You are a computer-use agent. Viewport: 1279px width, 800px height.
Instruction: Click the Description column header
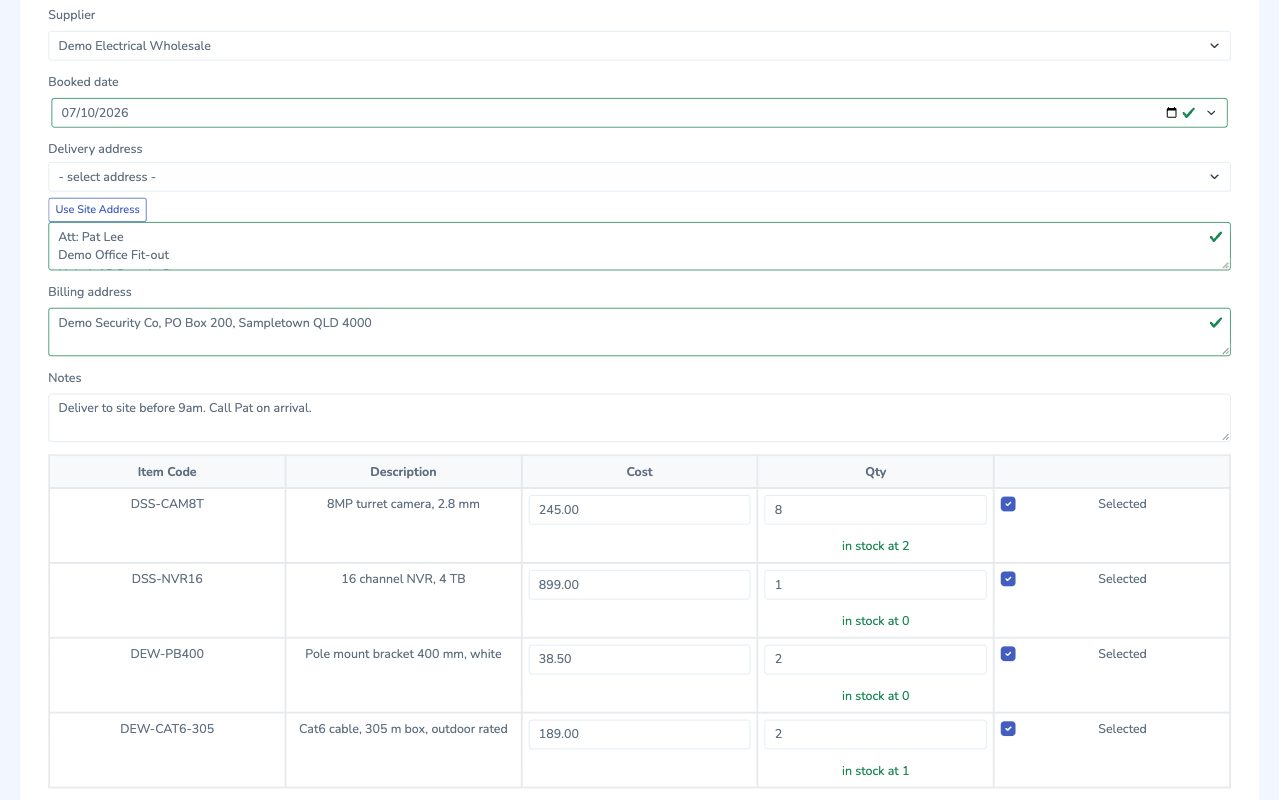pyautogui.click(x=403, y=472)
